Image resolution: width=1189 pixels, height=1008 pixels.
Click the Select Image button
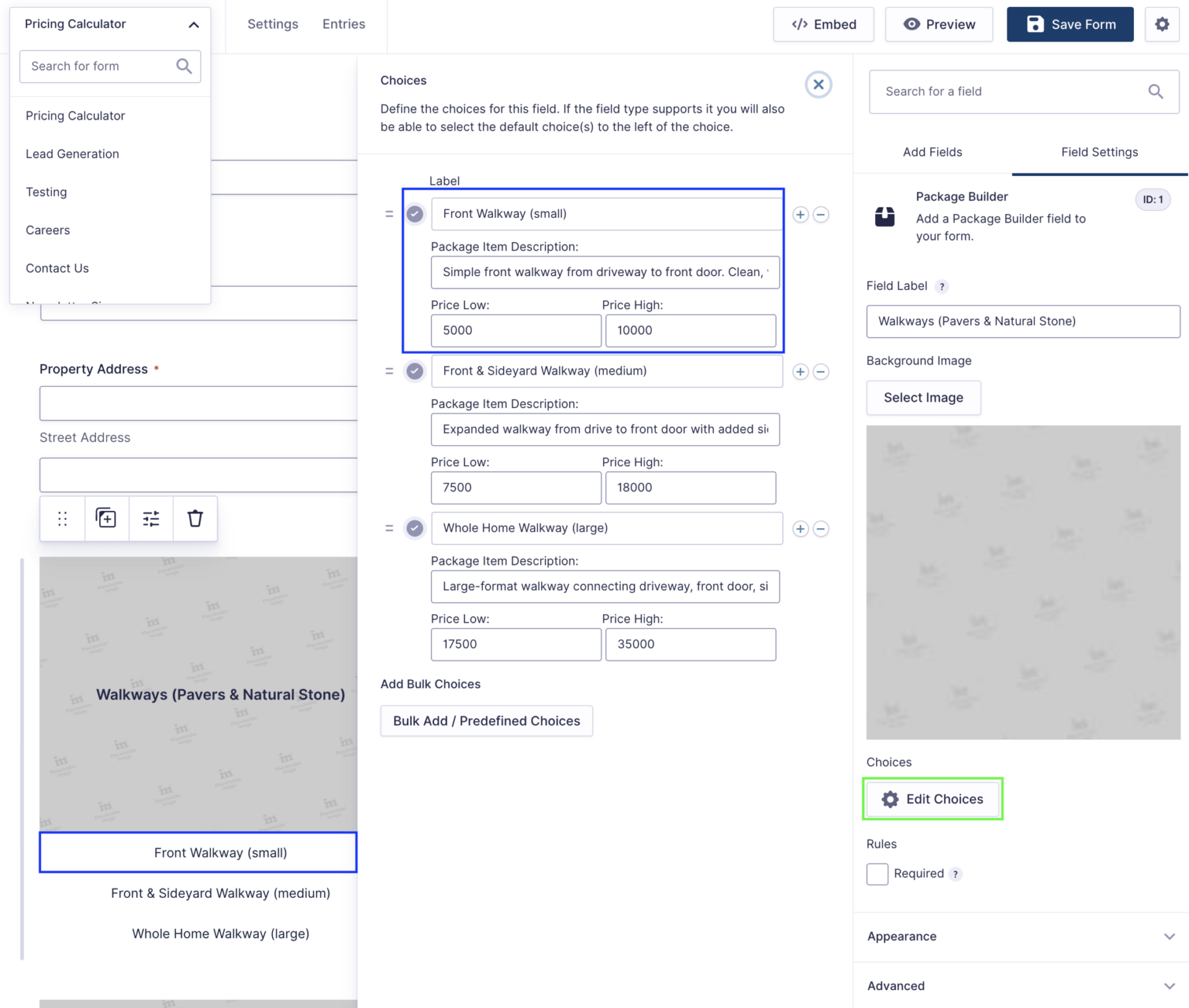click(x=923, y=398)
